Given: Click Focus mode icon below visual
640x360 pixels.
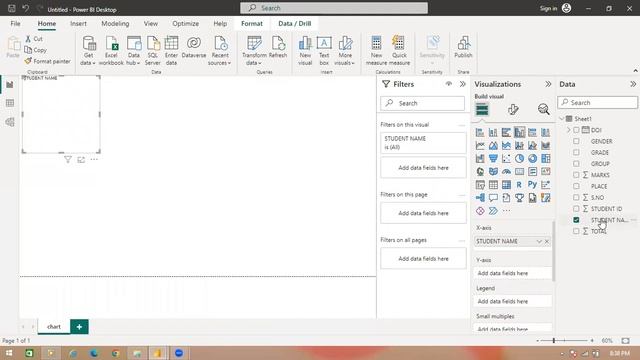Looking at the screenshot, I should point(81,160).
